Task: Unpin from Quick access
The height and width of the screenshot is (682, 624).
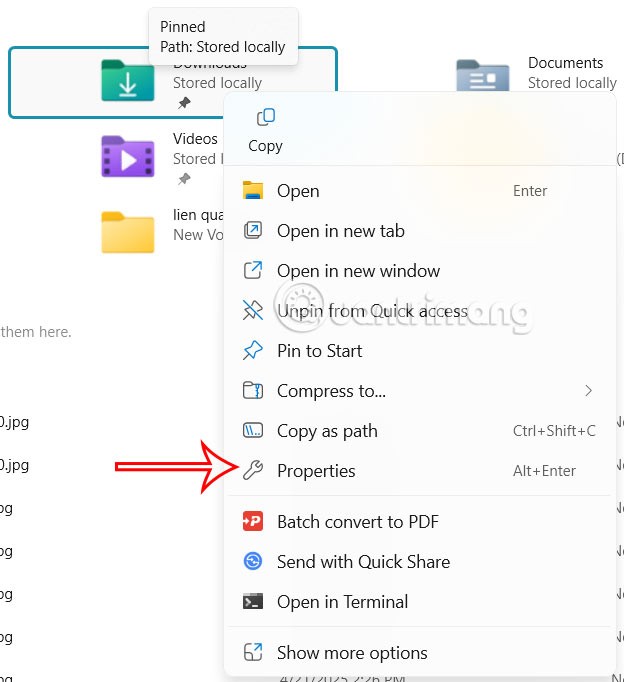Action: point(372,311)
